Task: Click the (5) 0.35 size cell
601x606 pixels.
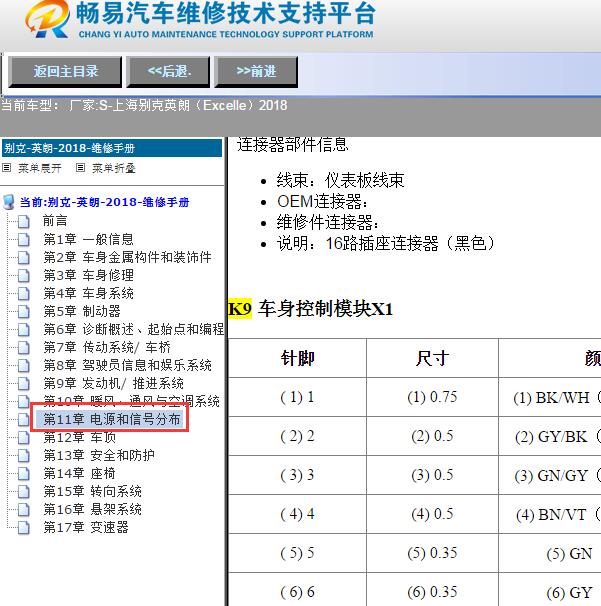Action: (x=432, y=553)
